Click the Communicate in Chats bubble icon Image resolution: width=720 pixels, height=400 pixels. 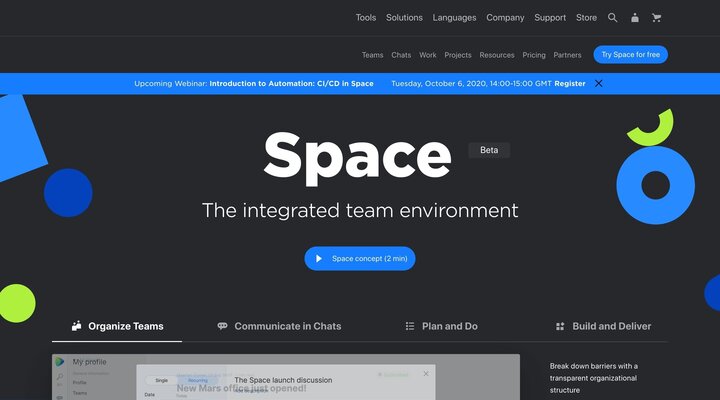(x=222, y=326)
